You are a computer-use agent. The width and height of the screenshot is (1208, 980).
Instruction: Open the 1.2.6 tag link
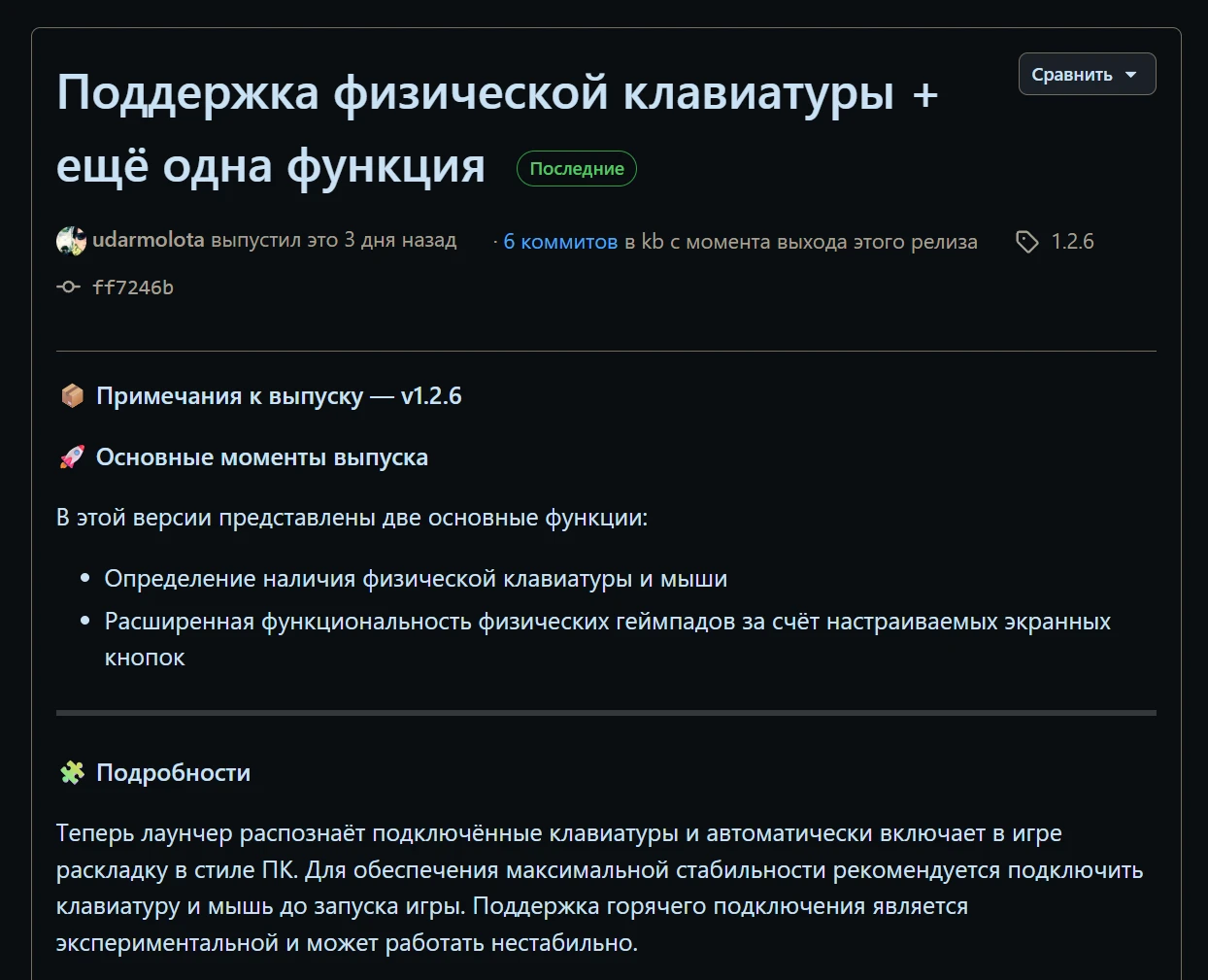[1072, 242]
